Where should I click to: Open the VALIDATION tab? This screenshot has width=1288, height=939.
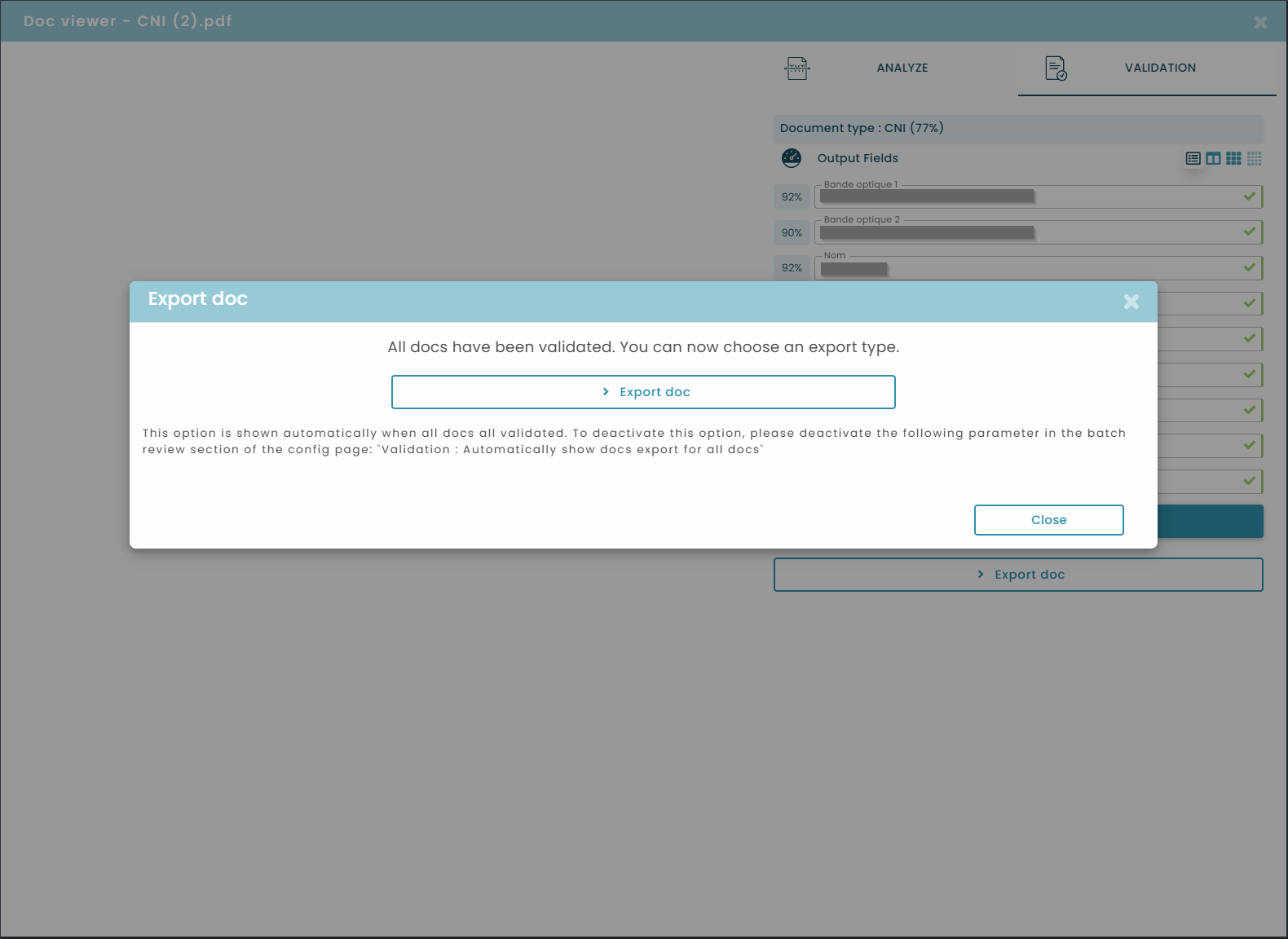[1159, 68]
